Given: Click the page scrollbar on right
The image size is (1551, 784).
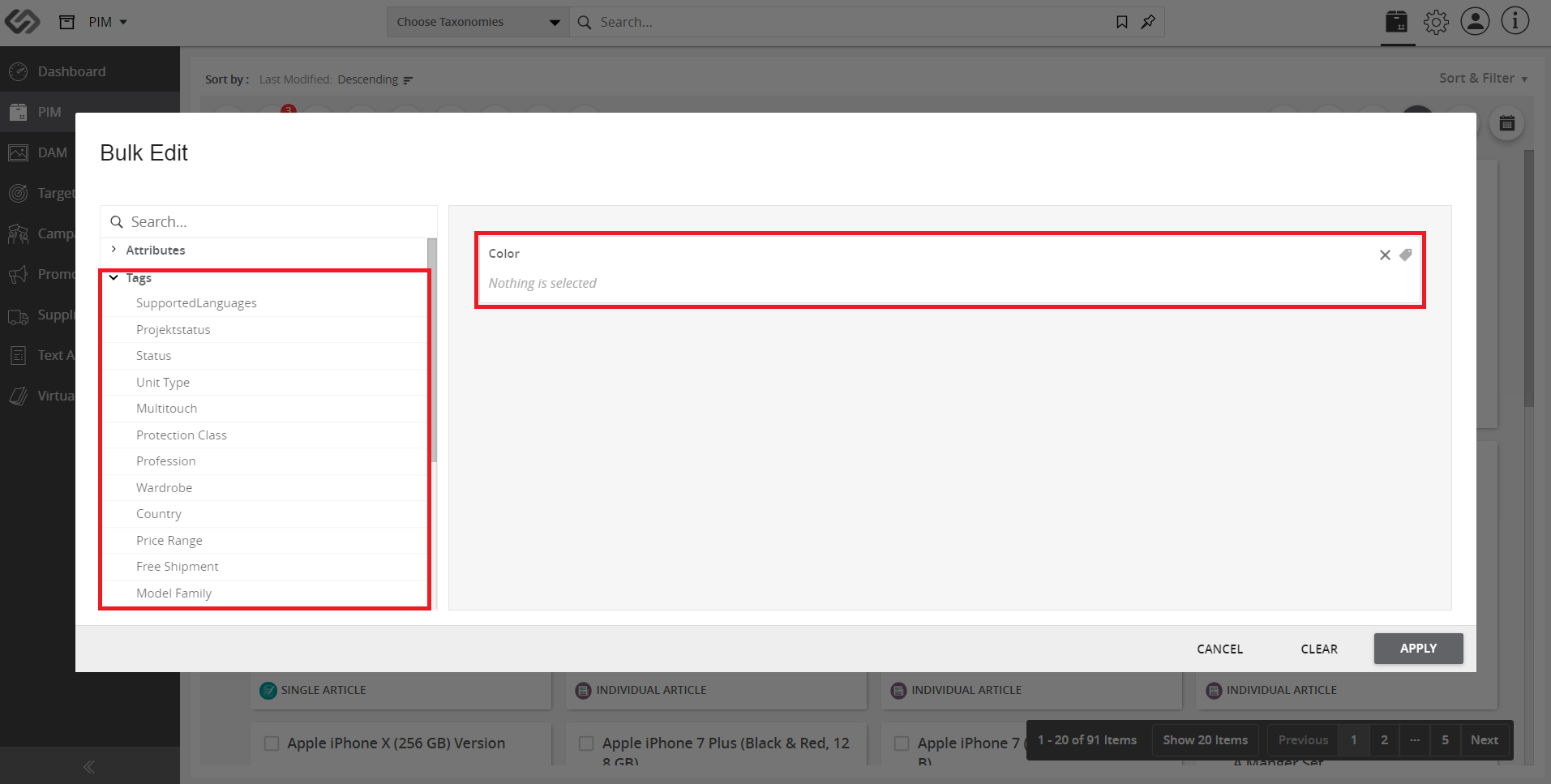Looking at the screenshot, I should click(x=1529, y=278).
